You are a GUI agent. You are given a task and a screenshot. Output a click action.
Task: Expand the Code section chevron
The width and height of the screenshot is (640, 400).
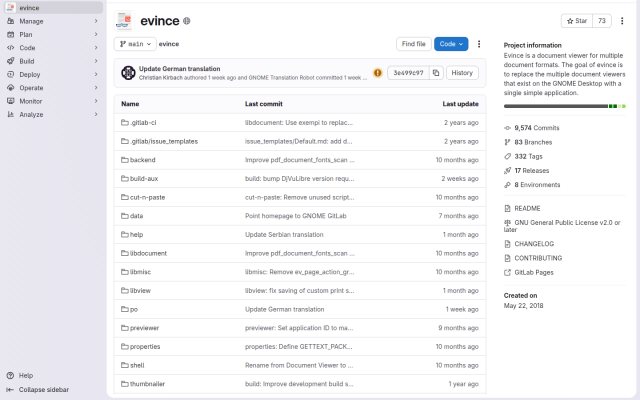(96, 48)
